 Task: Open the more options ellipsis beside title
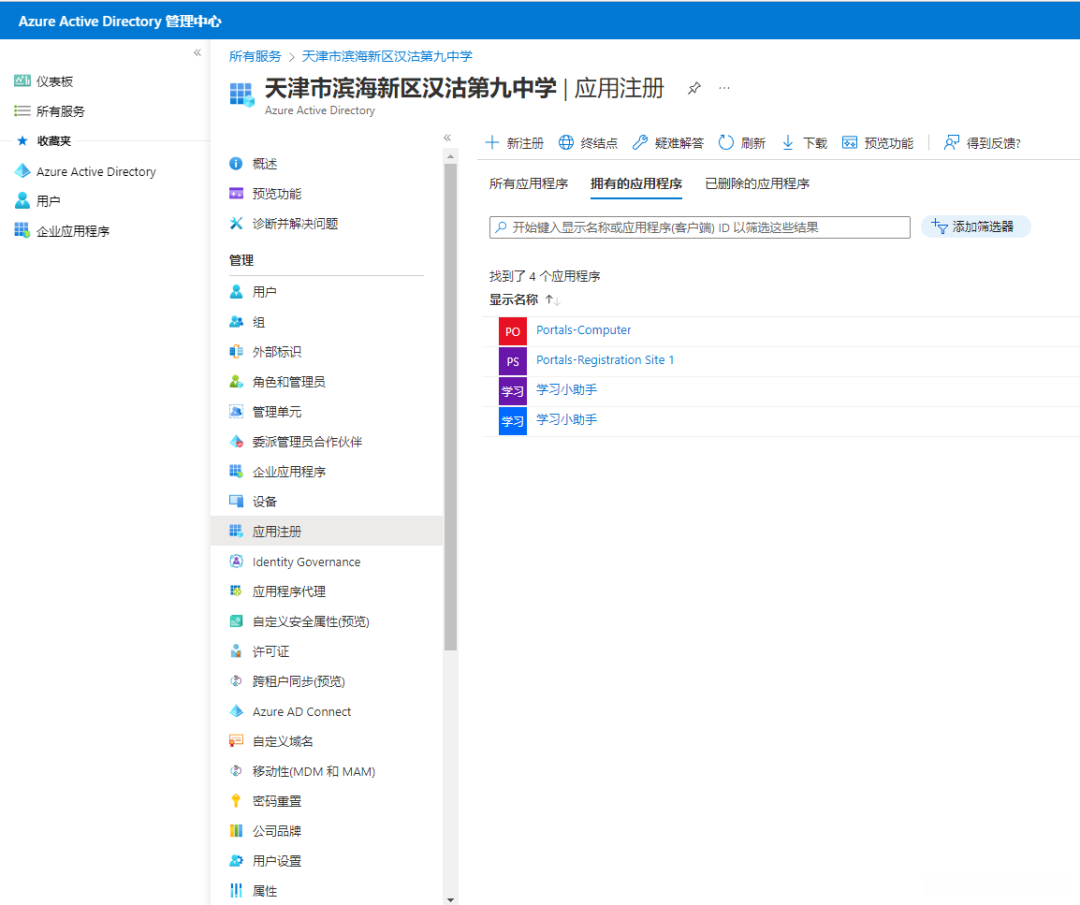point(724,88)
